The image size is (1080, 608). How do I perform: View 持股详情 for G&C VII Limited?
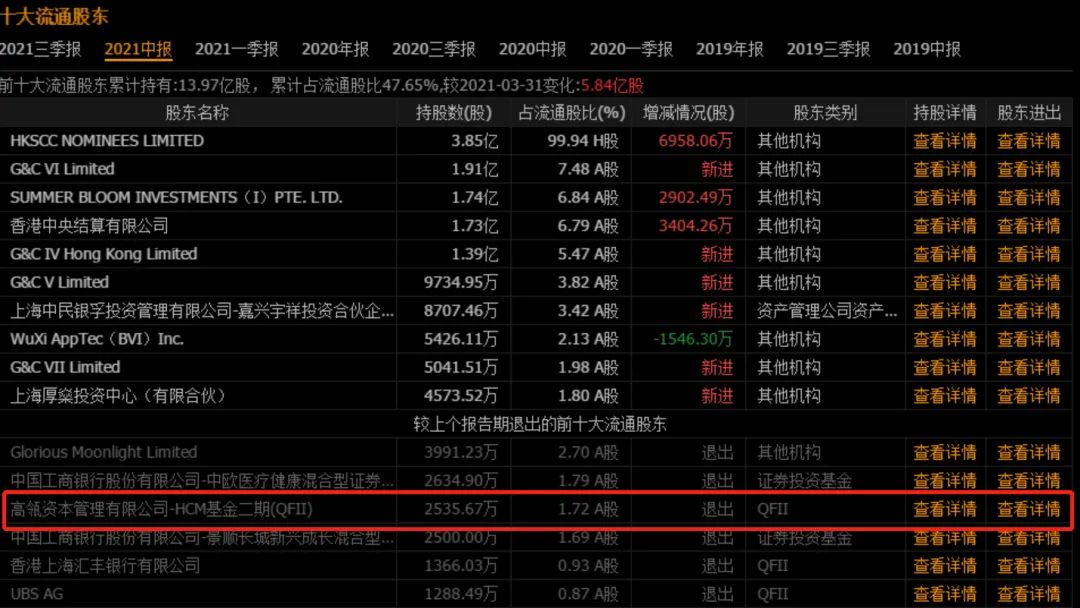point(944,368)
